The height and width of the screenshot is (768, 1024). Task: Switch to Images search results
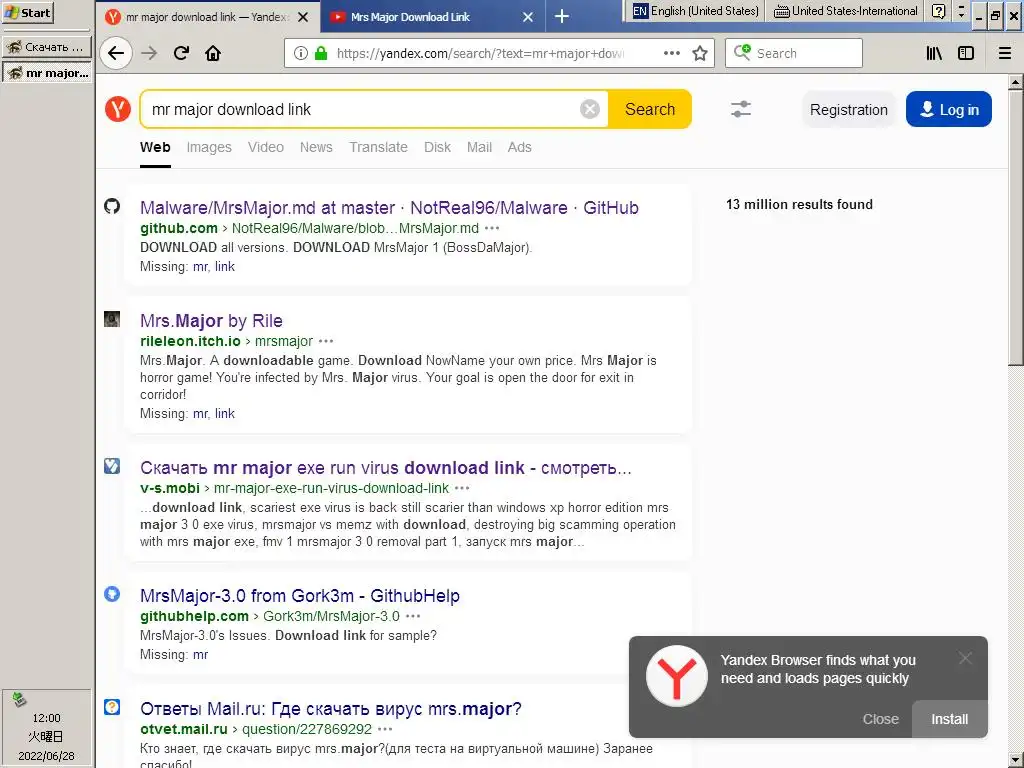click(x=209, y=148)
